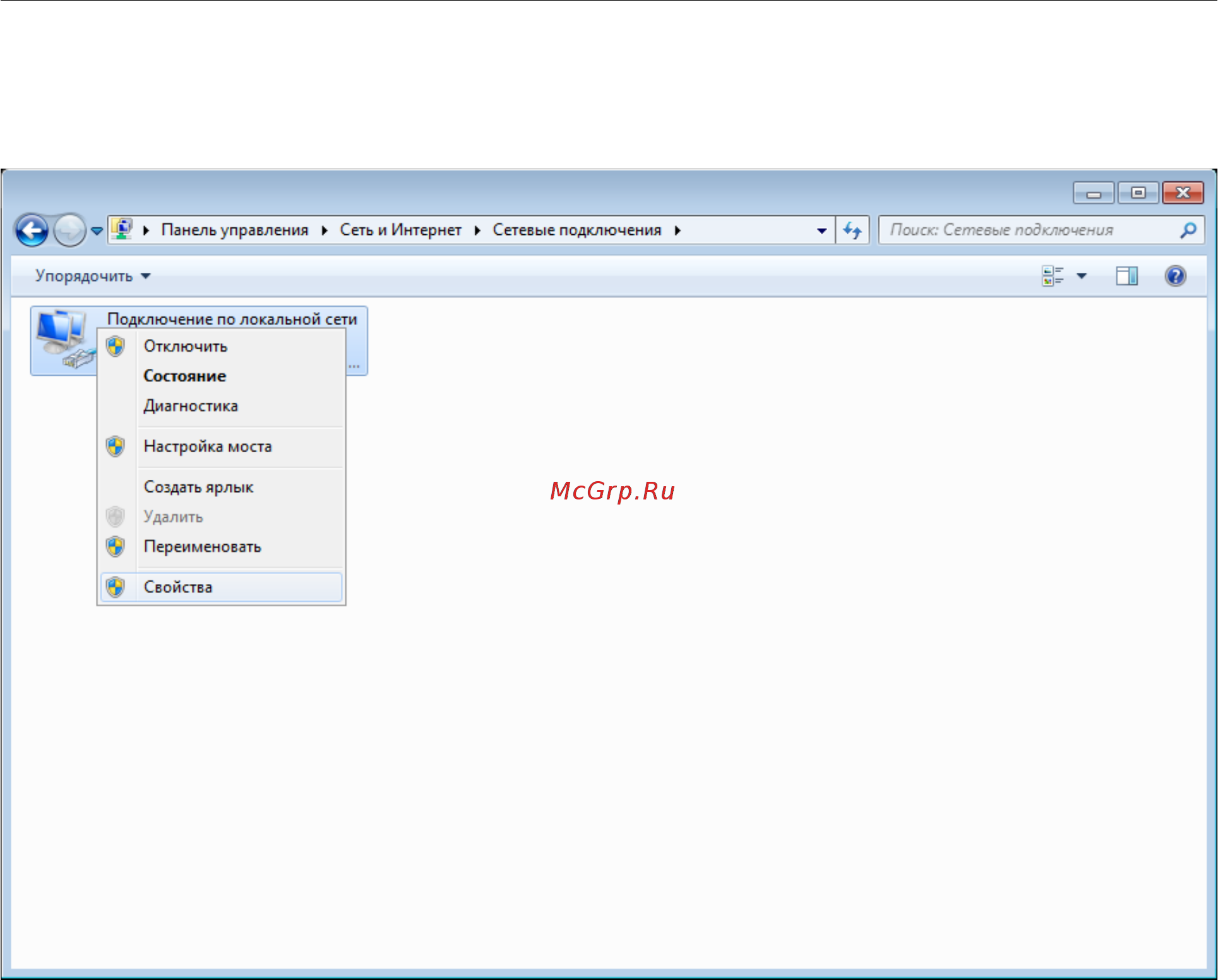Open the address bar history dropdown
The image size is (1218, 980).
[821, 230]
